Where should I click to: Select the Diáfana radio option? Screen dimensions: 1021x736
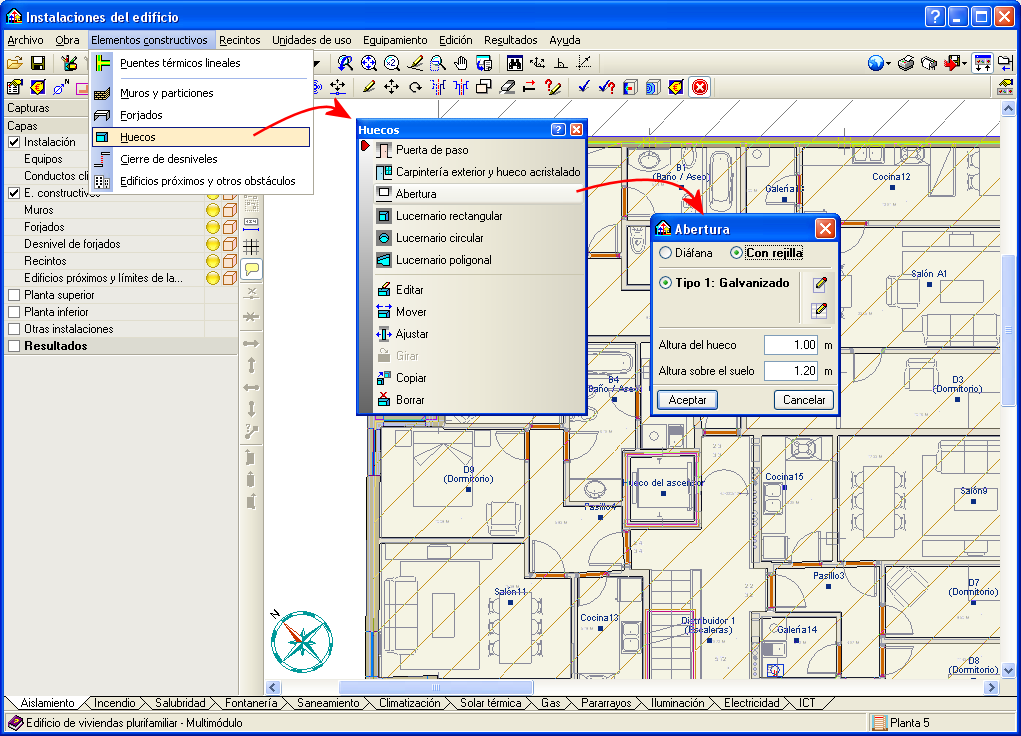tap(666, 253)
